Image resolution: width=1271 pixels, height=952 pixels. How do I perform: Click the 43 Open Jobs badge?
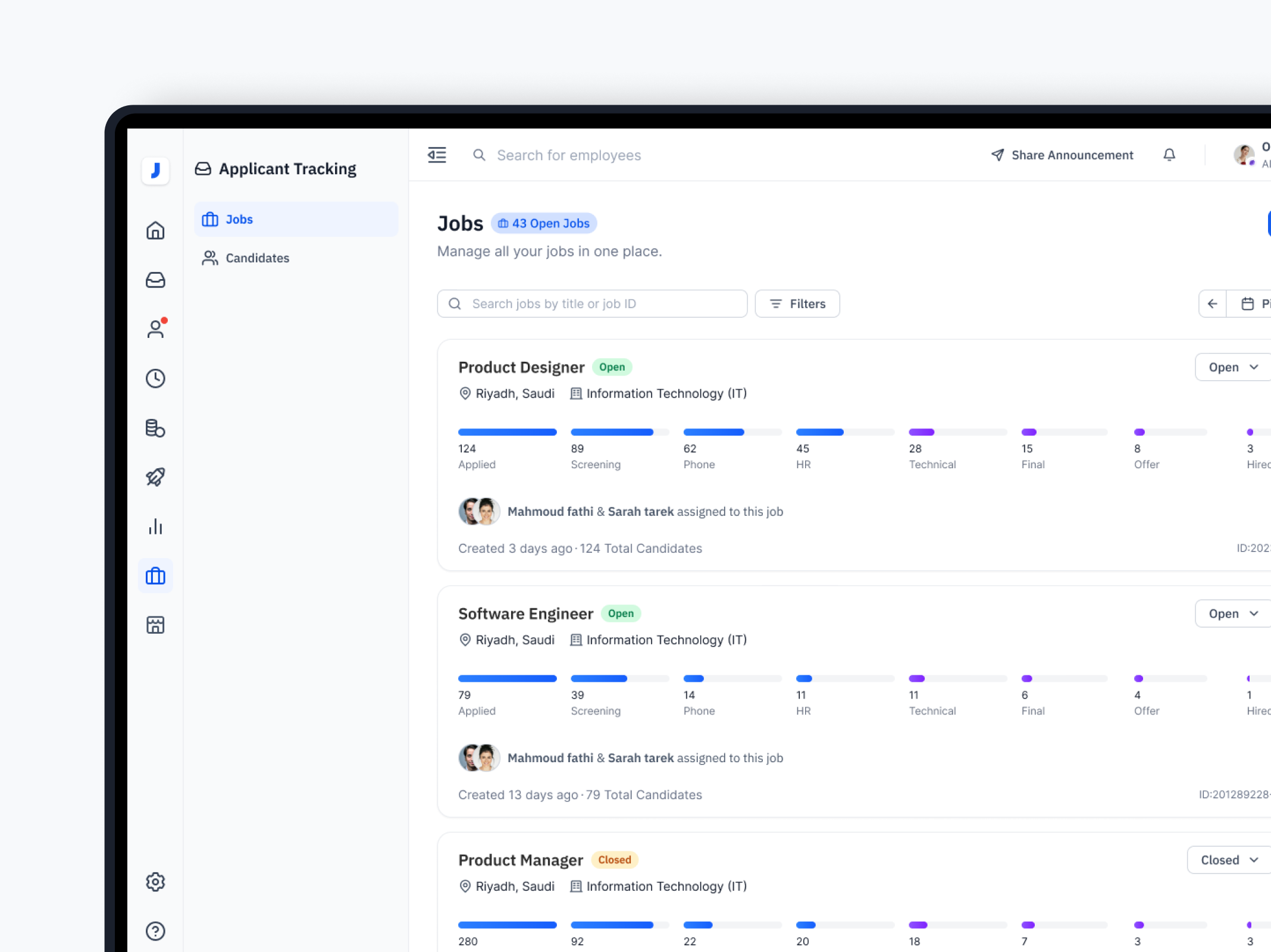coord(543,223)
